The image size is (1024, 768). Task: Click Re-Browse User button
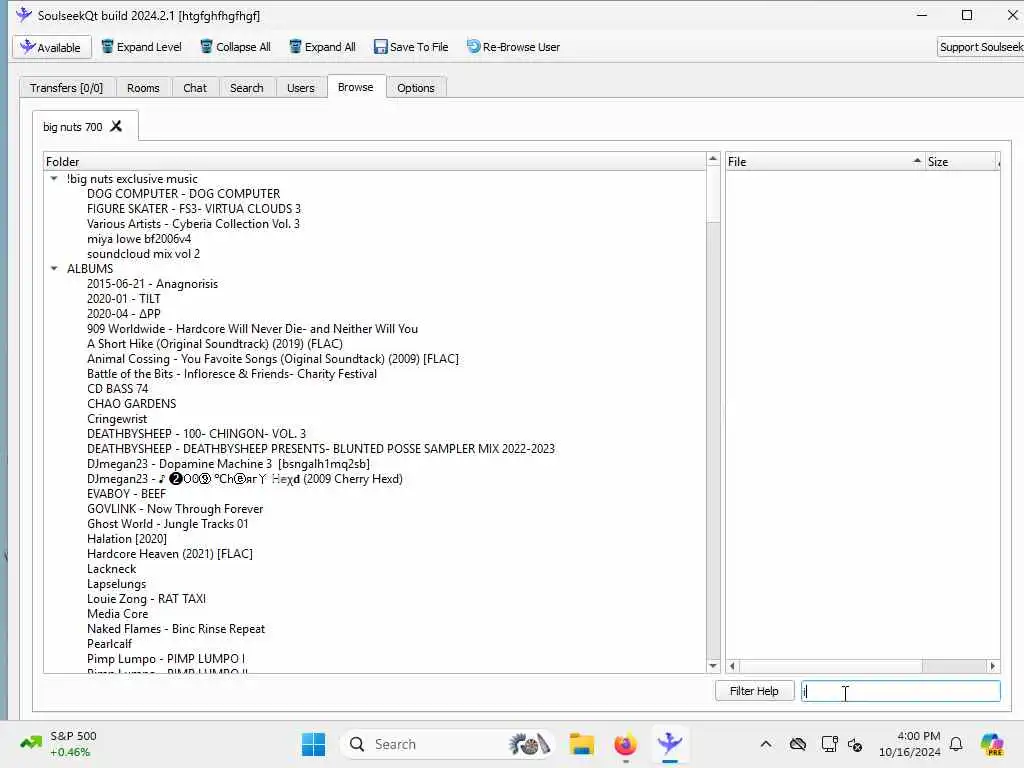[x=513, y=47]
